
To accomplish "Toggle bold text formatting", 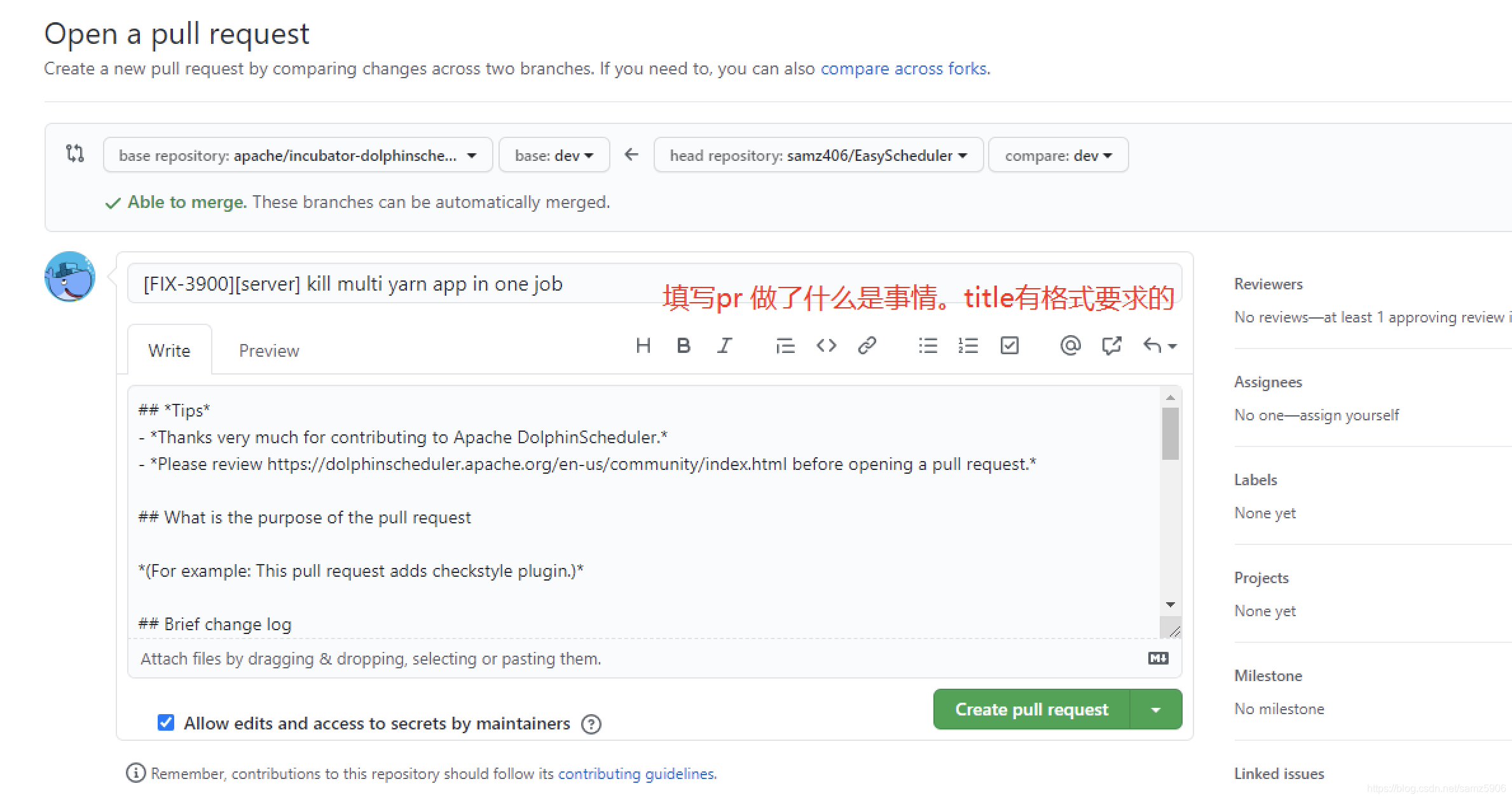I will pyautogui.click(x=684, y=346).
